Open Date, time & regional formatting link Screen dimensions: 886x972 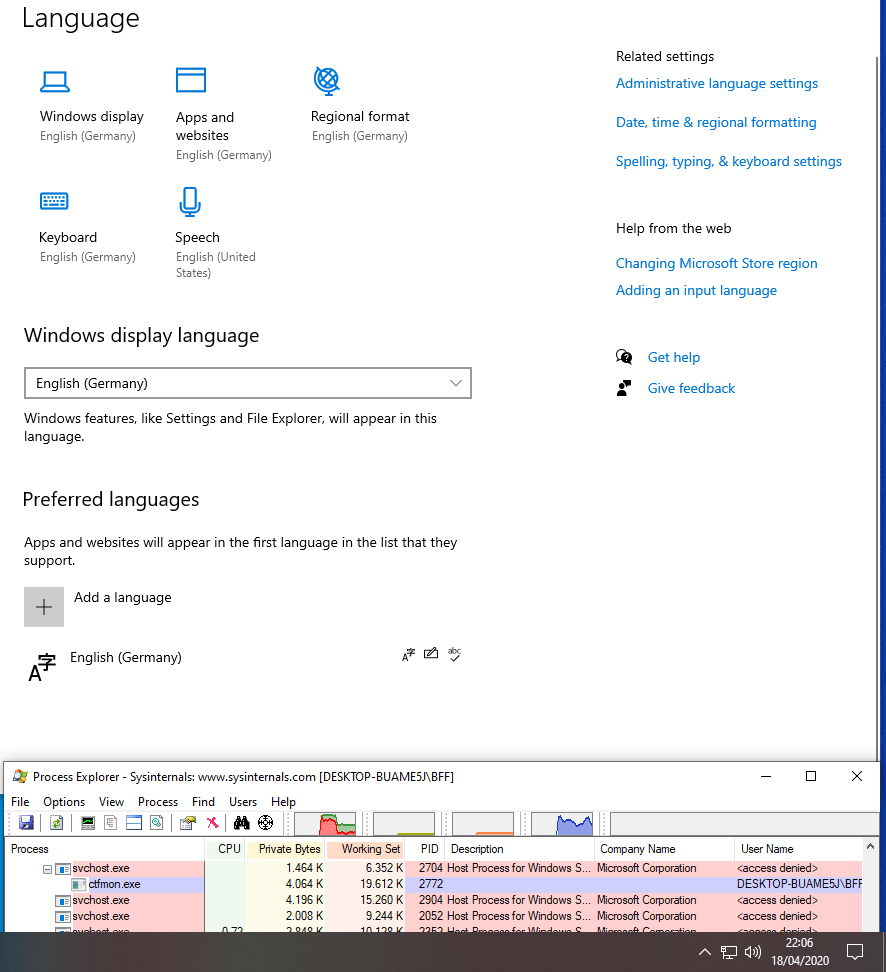(x=716, y=122)
